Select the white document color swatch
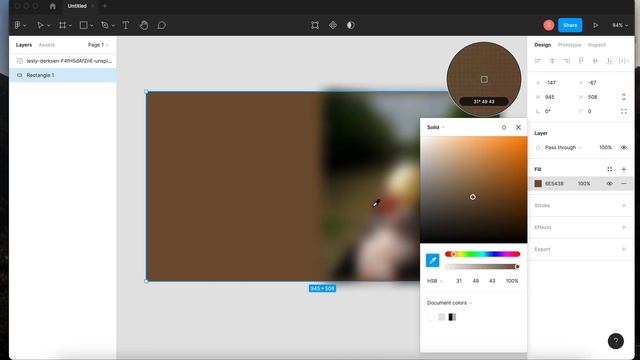This screenshot has width=640, height=360. click(x=431, y=317)
